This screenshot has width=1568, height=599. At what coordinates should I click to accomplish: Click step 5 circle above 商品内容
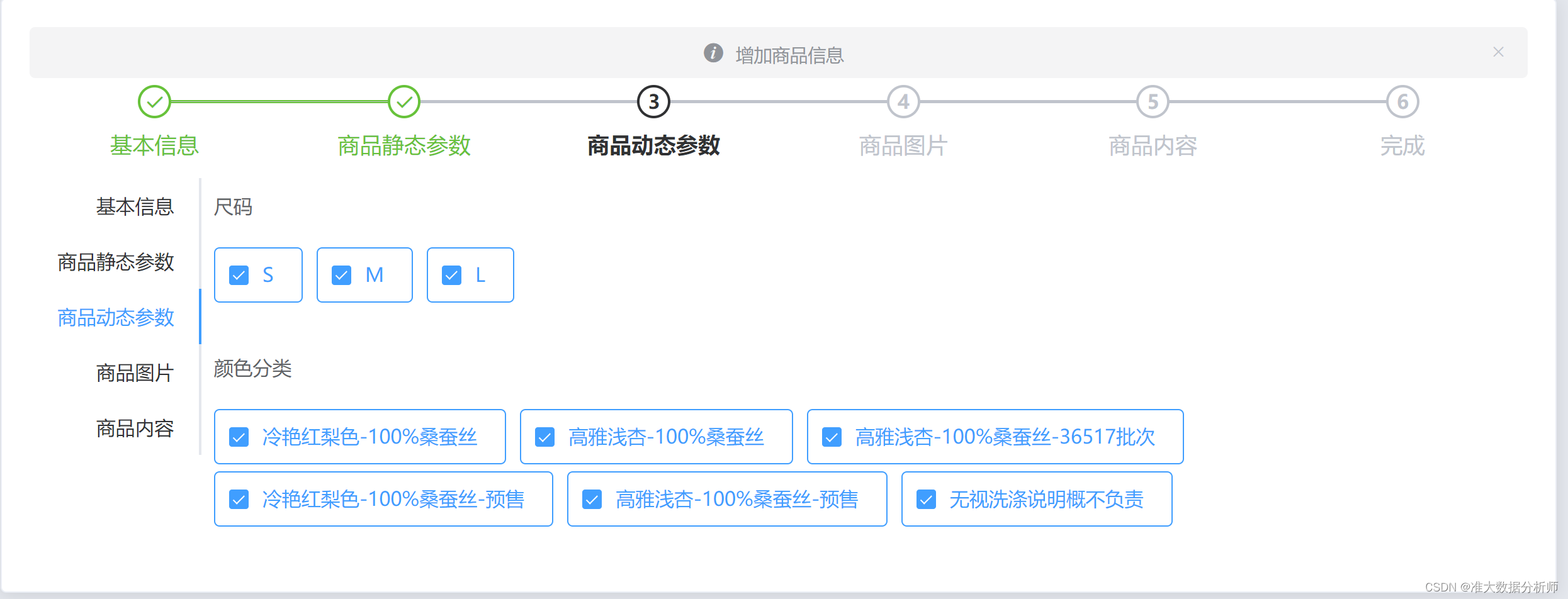tap(1152, 101)
